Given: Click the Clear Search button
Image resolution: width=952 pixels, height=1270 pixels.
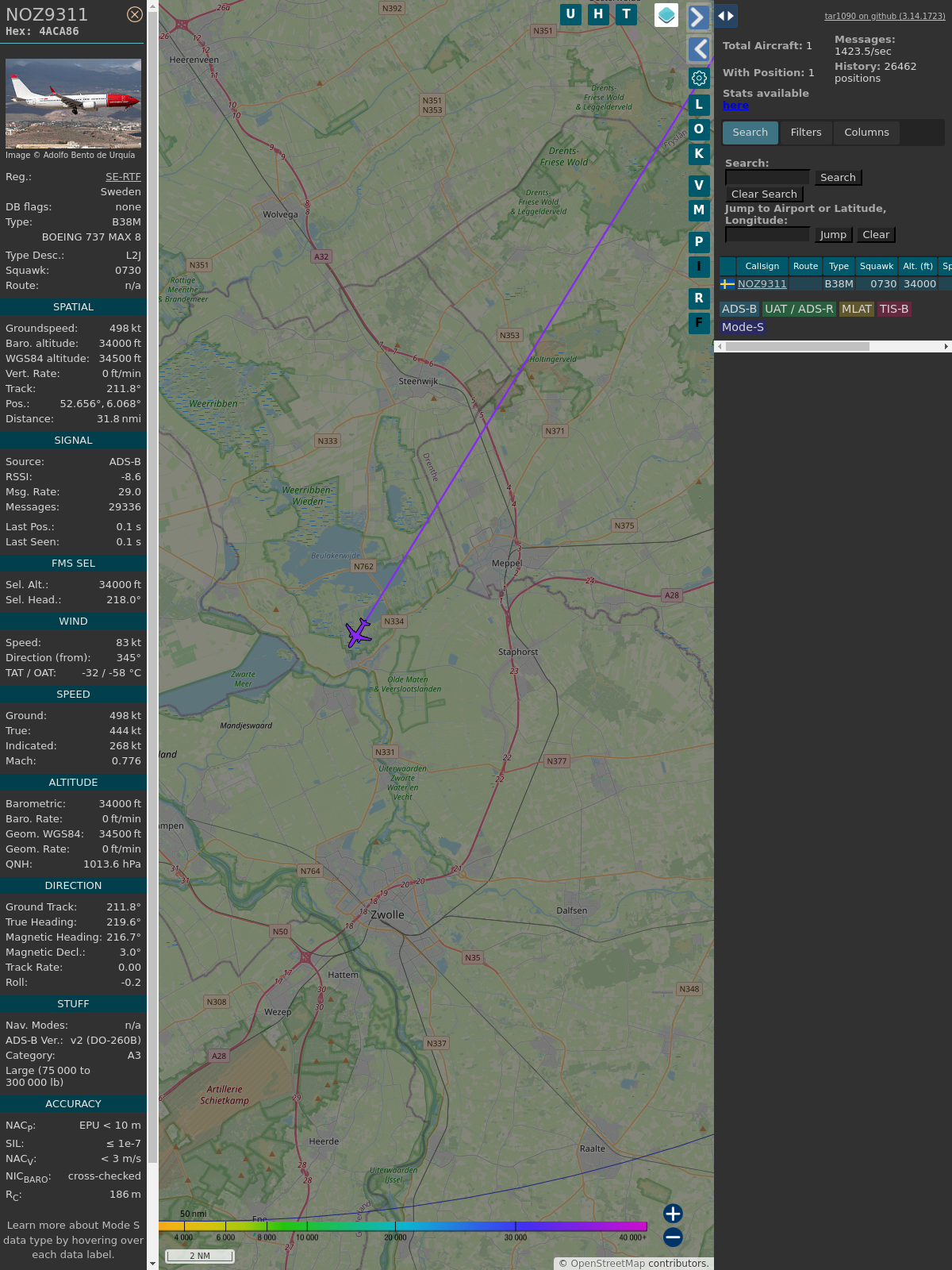Looking at the screenshot, I should point(764,194).
